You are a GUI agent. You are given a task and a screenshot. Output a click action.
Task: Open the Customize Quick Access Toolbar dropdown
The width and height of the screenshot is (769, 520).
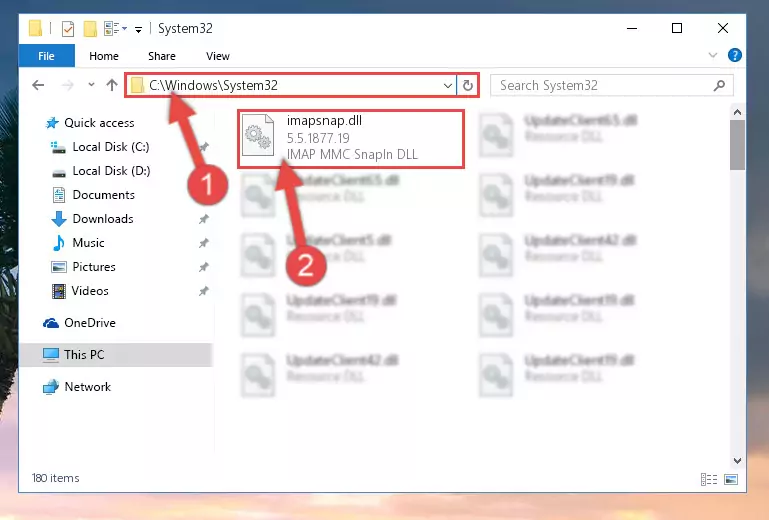[139, 29]
